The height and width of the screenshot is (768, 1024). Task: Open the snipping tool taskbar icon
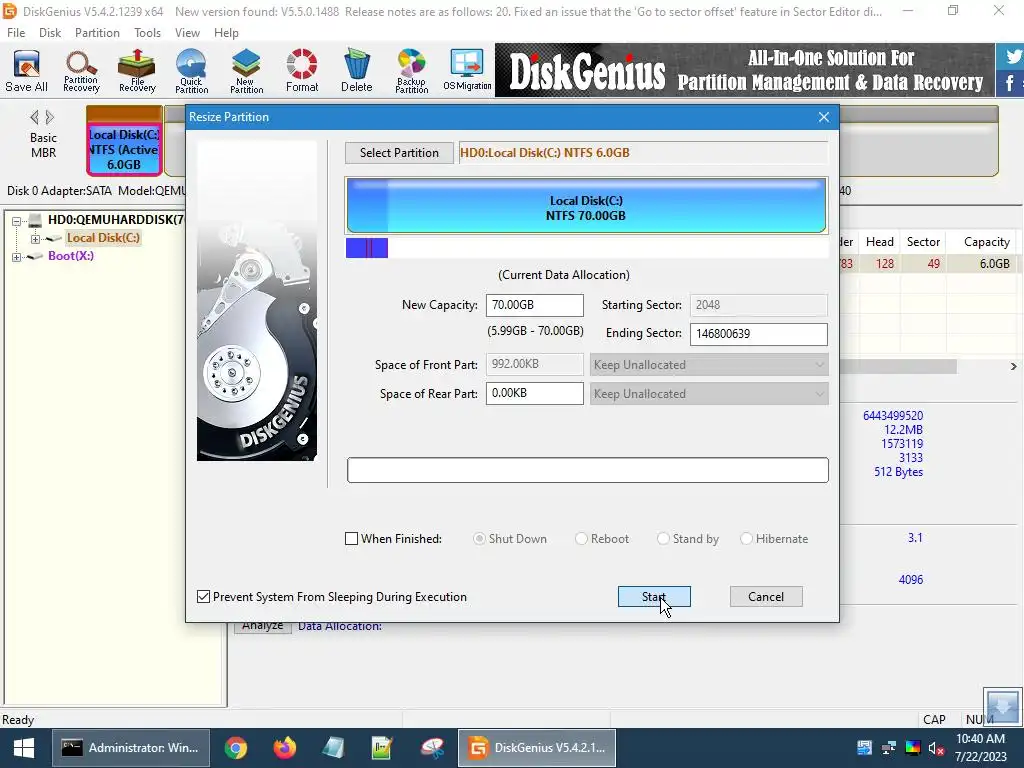(432, 748)
